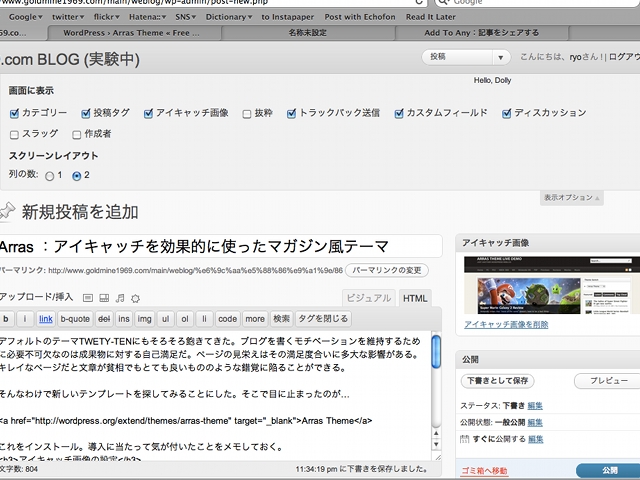The height and width of the screenshot is (480, 640).
Task: Click the li quicktag button
Action: pyautogui.click(x=204, y=319)
